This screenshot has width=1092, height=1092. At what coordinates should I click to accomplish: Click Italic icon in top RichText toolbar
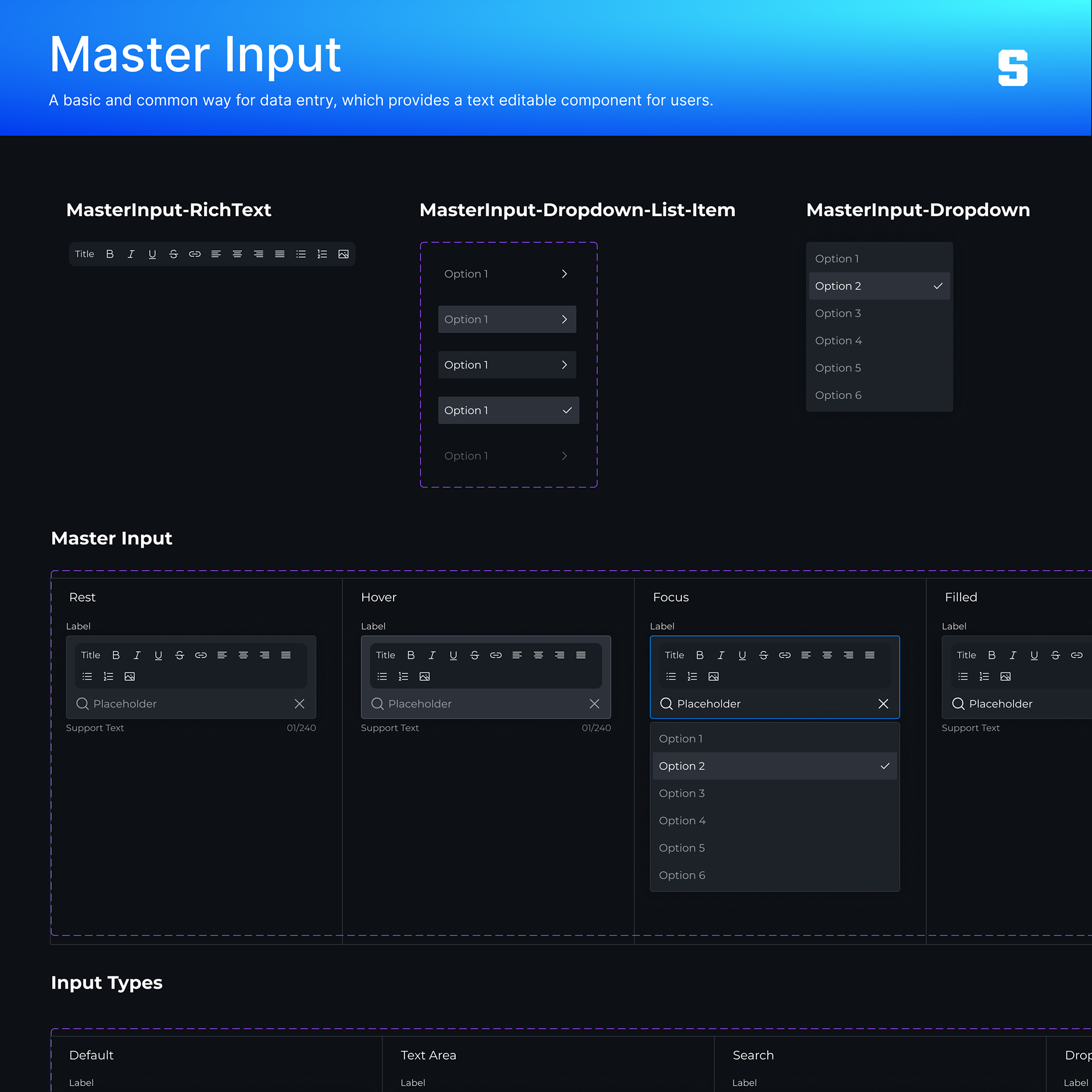click(131, 254)
